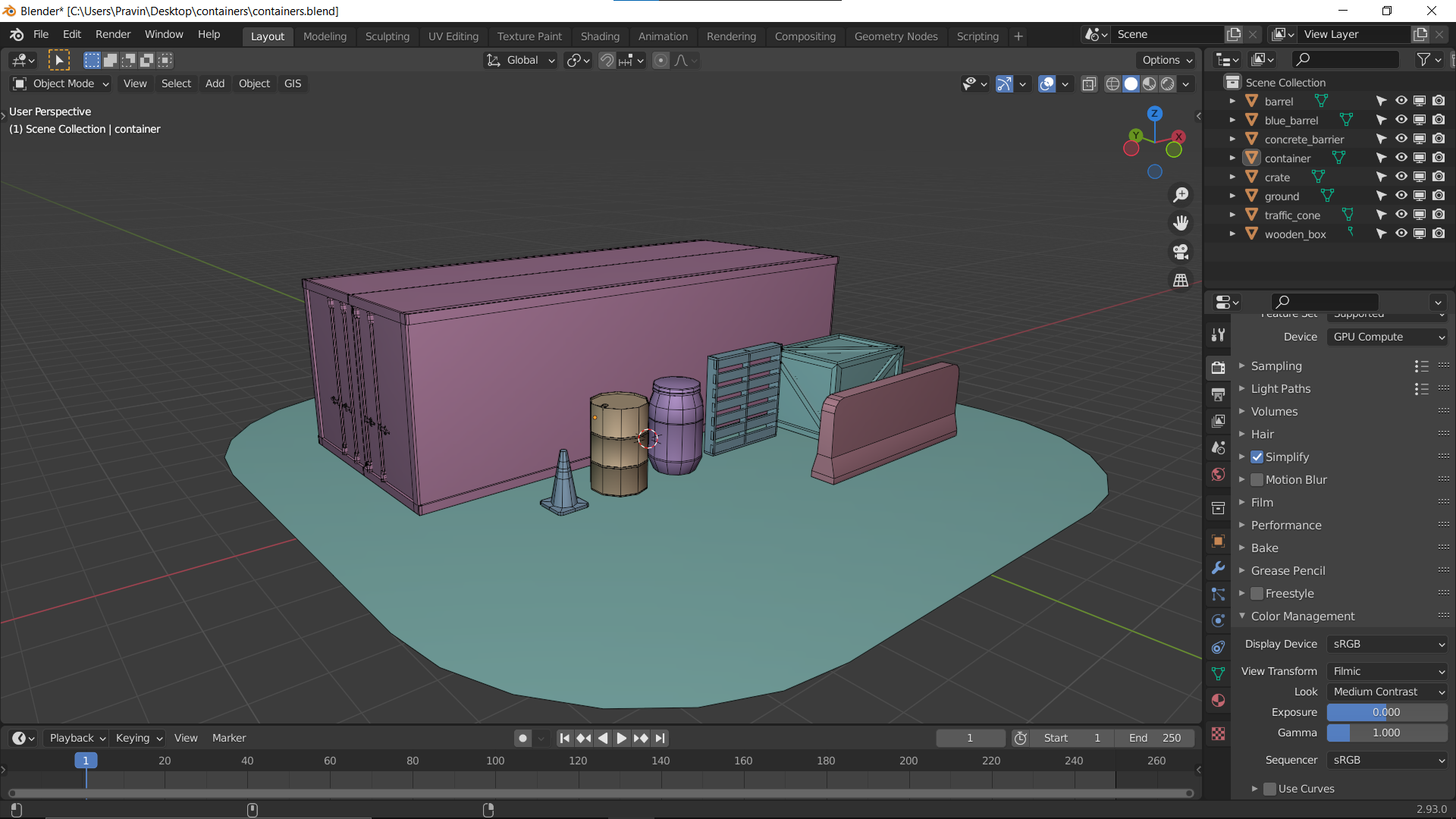Viewport: 1456px width, 819px height.
Task: Open the GPU Compute device dropdown
Action: (1386, 337)
